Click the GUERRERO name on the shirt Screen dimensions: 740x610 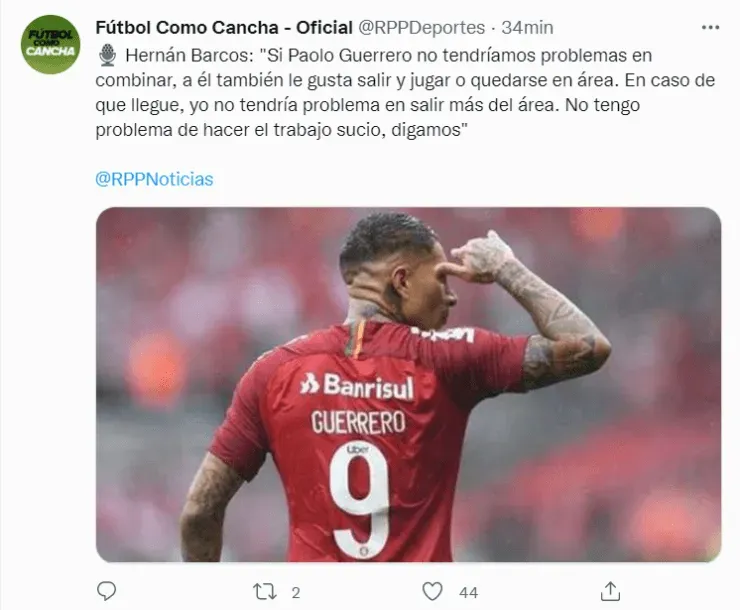[x=358, y=422]
